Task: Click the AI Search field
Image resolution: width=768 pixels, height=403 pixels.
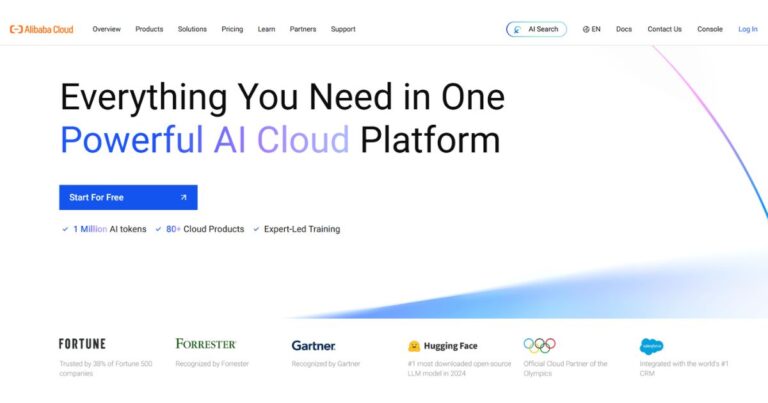Action: pos(537,29)
